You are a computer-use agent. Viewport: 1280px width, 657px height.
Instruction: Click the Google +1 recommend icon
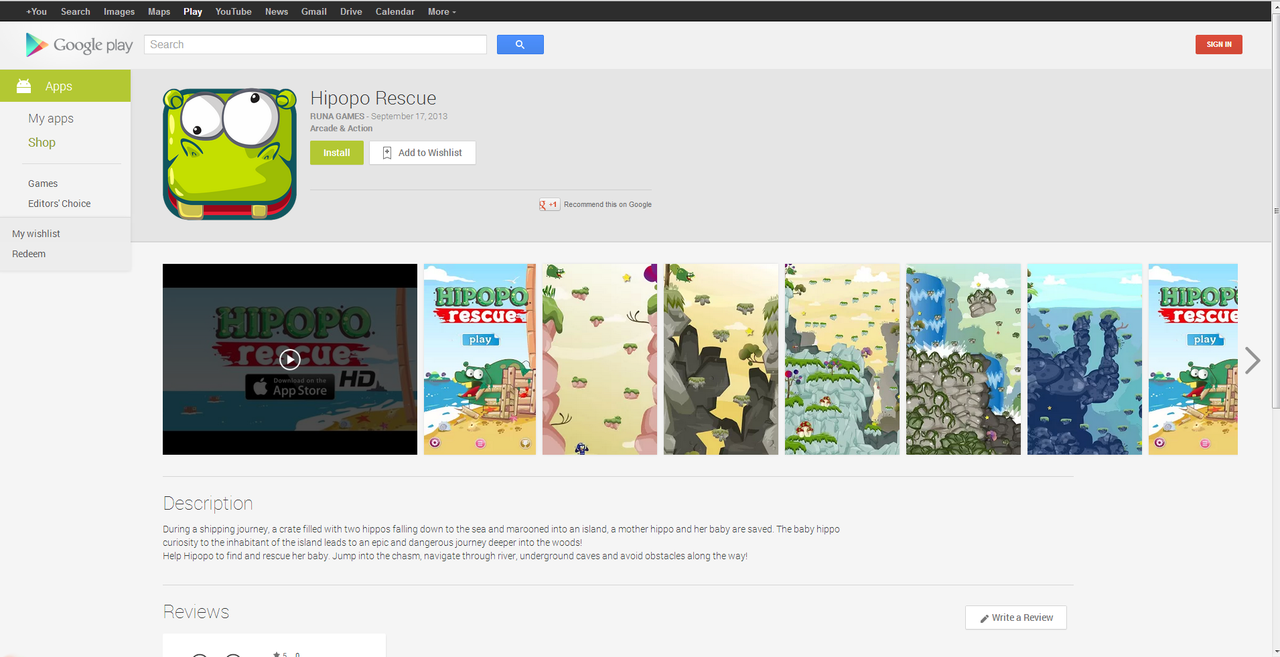tap(549, 204)
